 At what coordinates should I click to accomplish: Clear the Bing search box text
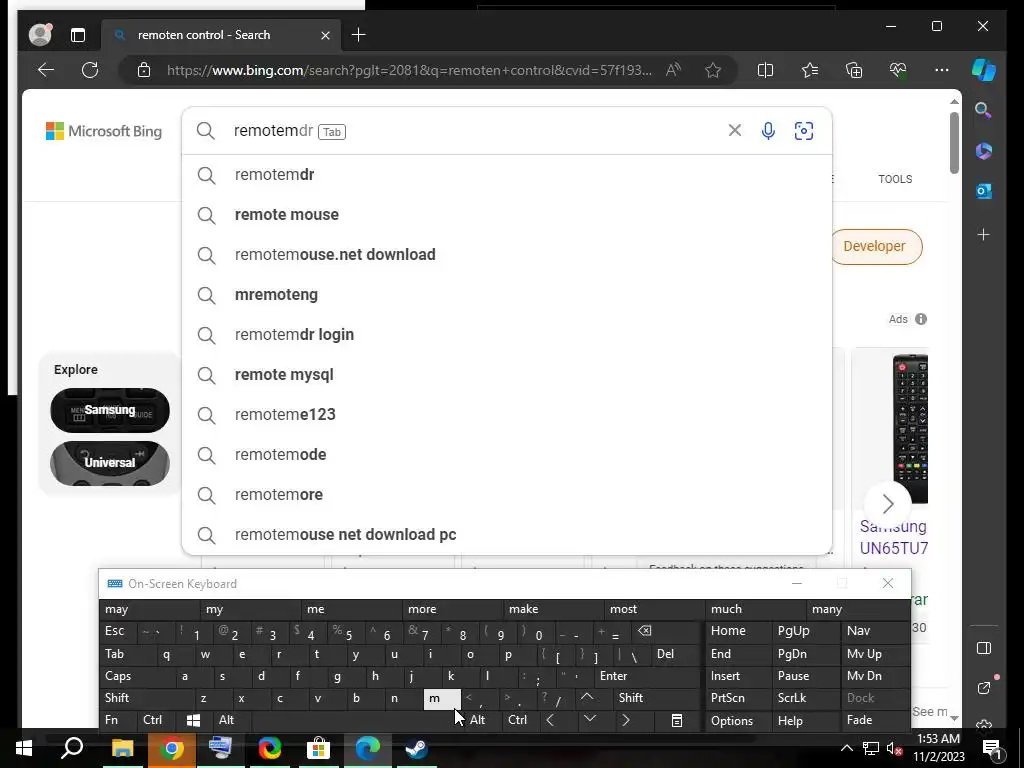point(735,131)
